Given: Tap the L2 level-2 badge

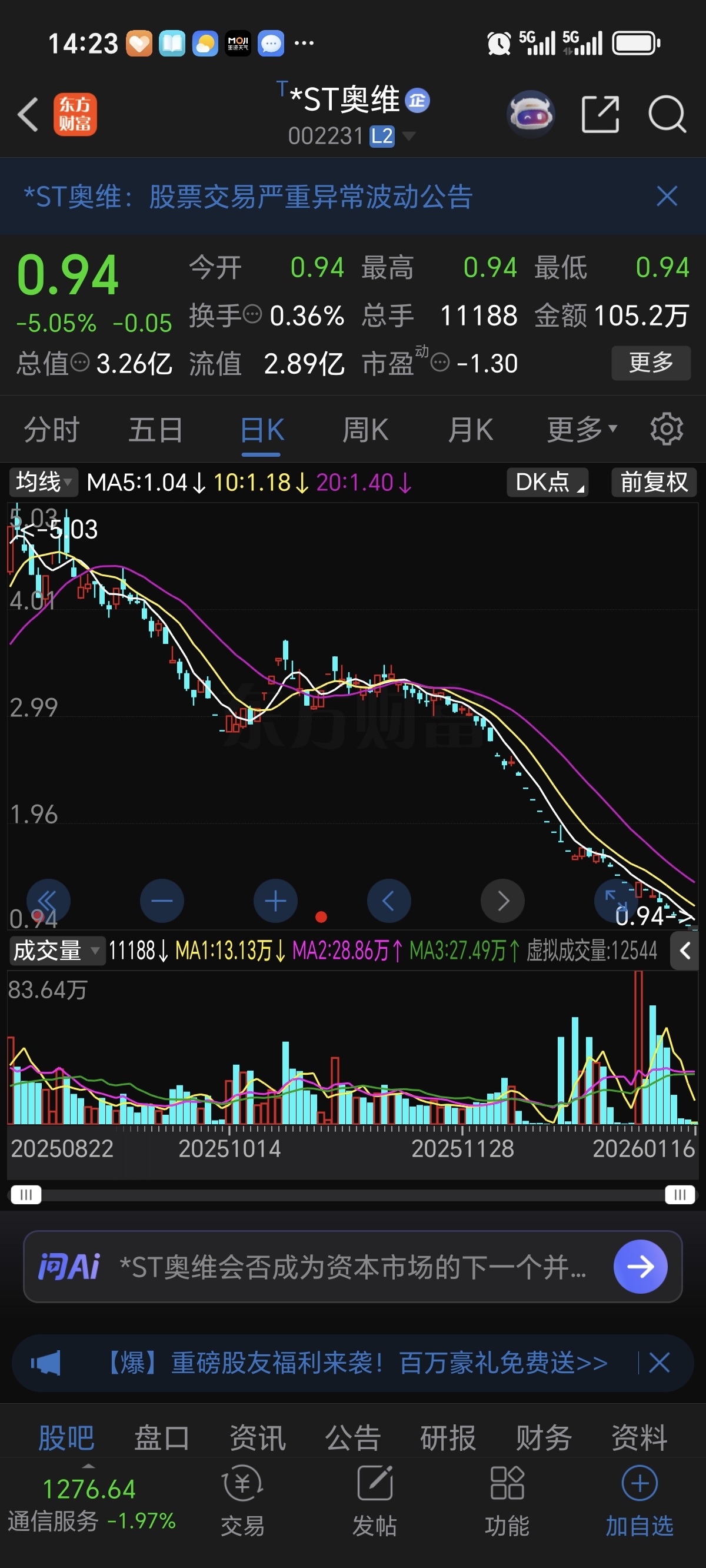Looking at the screenshot, I should click(x=382, y=137).
